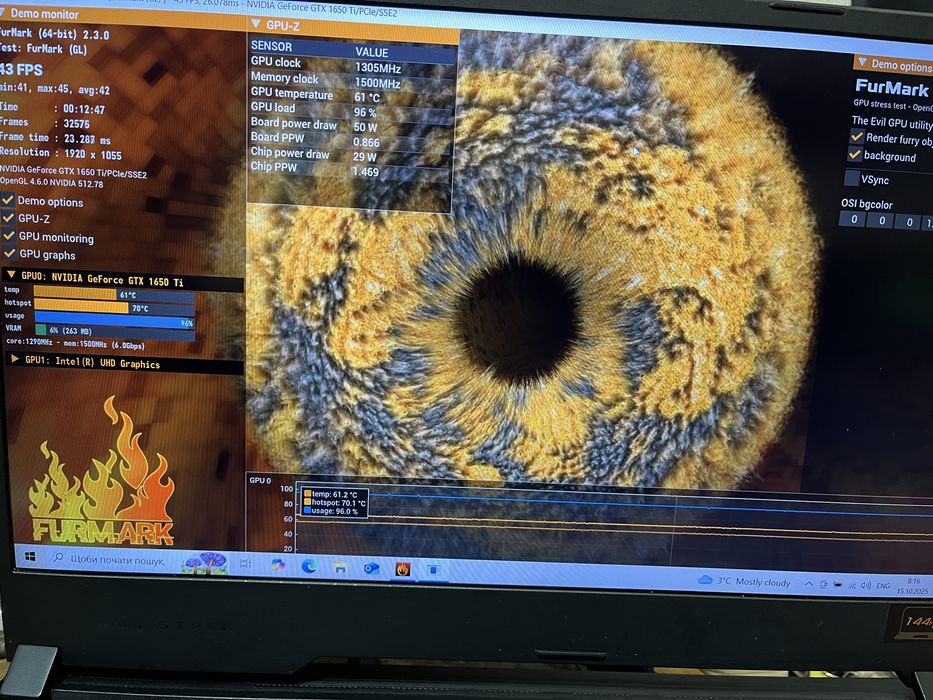Select the Board power draw row

352,124
